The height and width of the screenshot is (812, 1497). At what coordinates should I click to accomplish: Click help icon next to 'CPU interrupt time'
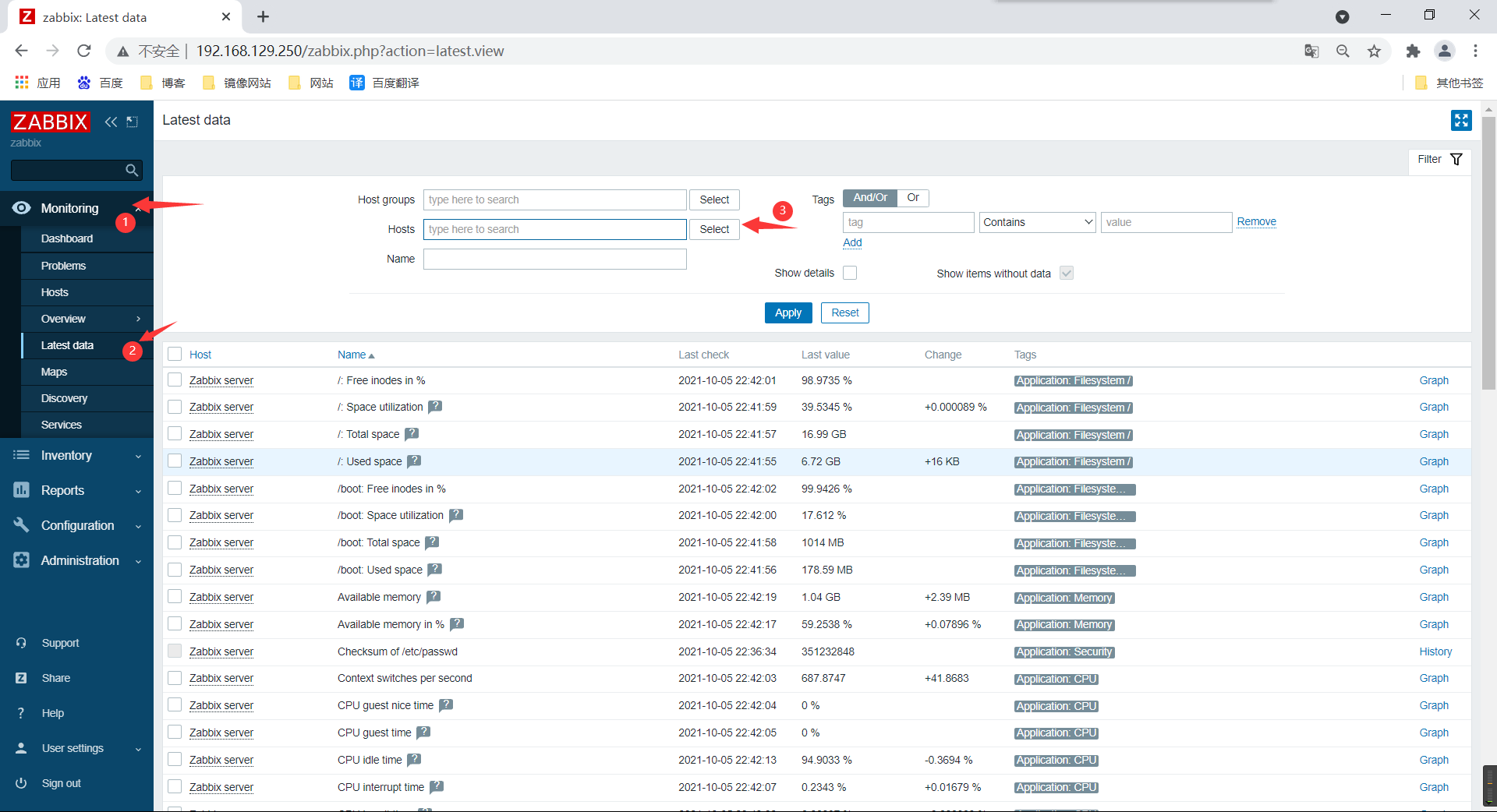click(x=437, y=787)
